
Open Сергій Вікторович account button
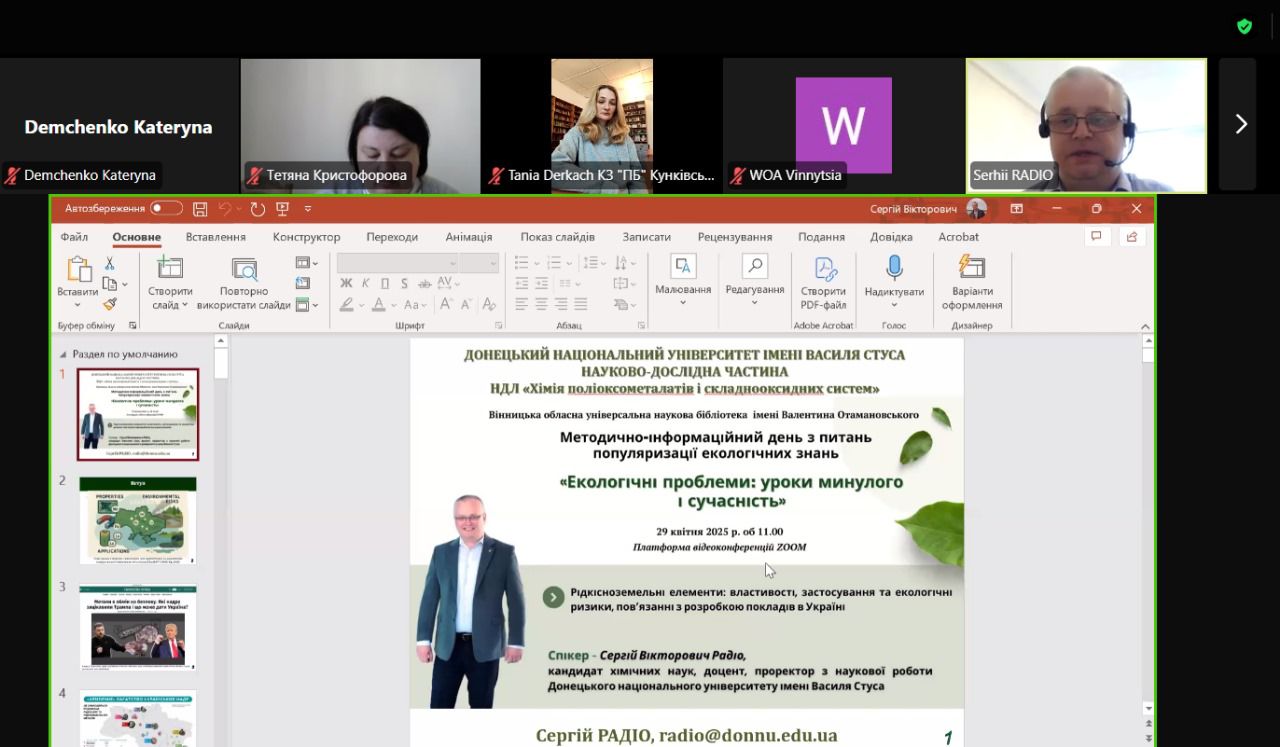click(927, 209)
